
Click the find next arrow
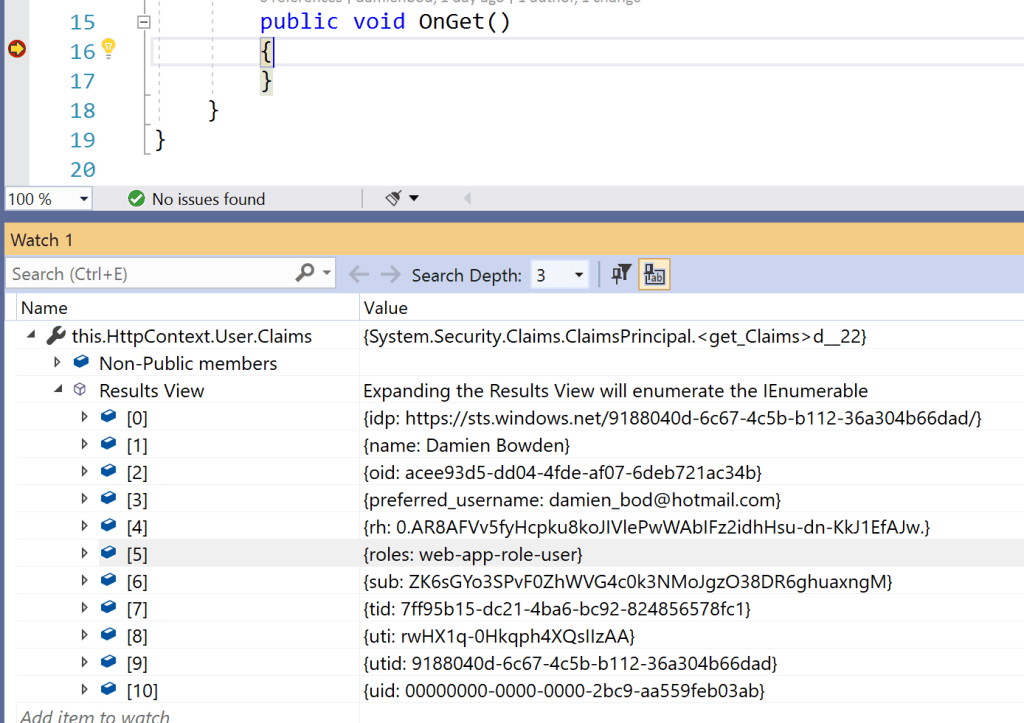(391, 274)
